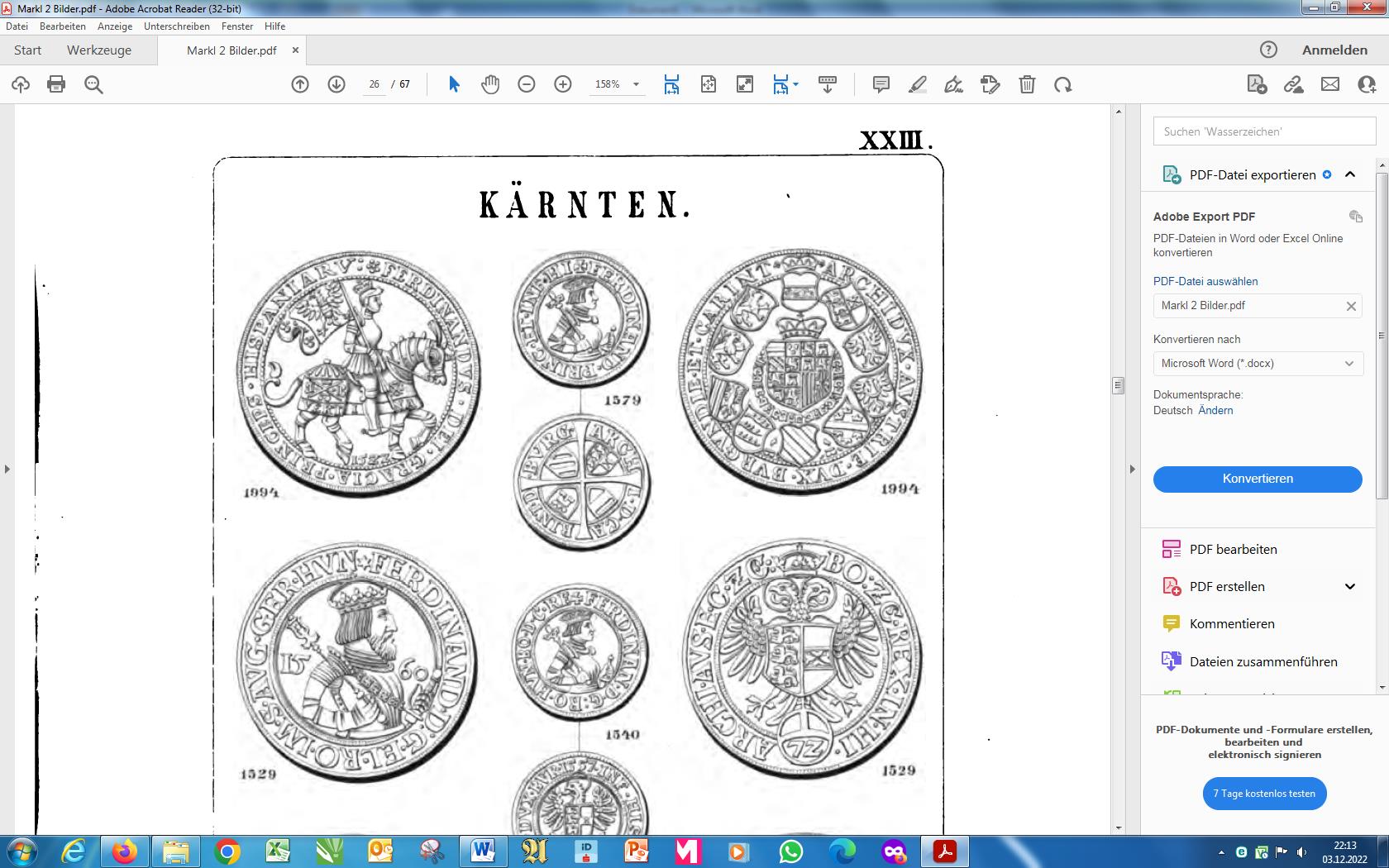Click the Konvertieren button
Viewport: 1389px width, 868px height.
pos(1258,479)
